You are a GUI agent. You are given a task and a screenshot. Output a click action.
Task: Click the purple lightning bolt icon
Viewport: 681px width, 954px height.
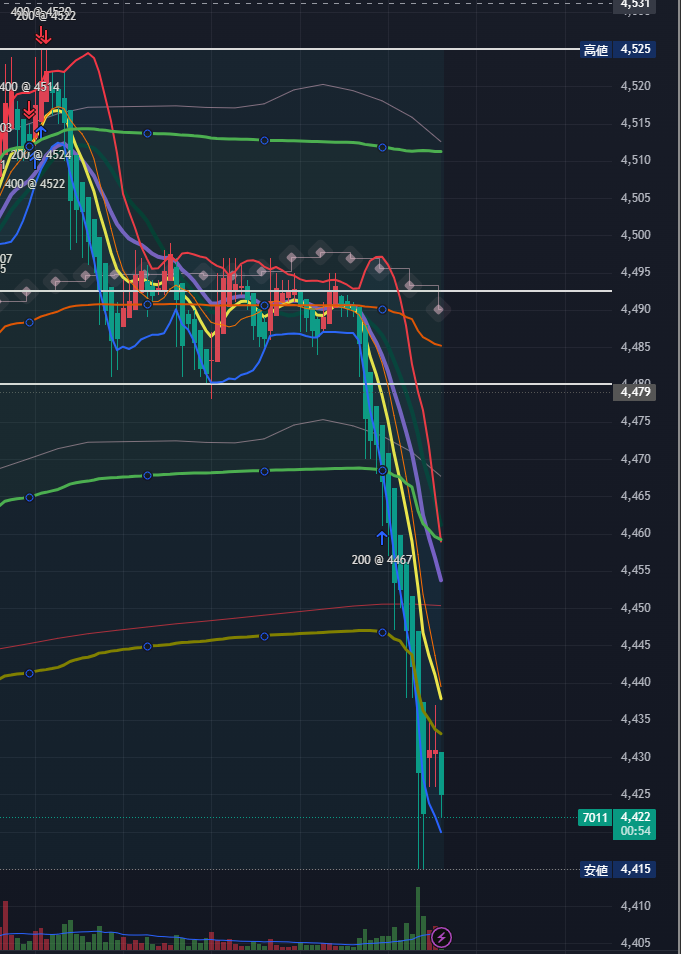pos(442,937)
